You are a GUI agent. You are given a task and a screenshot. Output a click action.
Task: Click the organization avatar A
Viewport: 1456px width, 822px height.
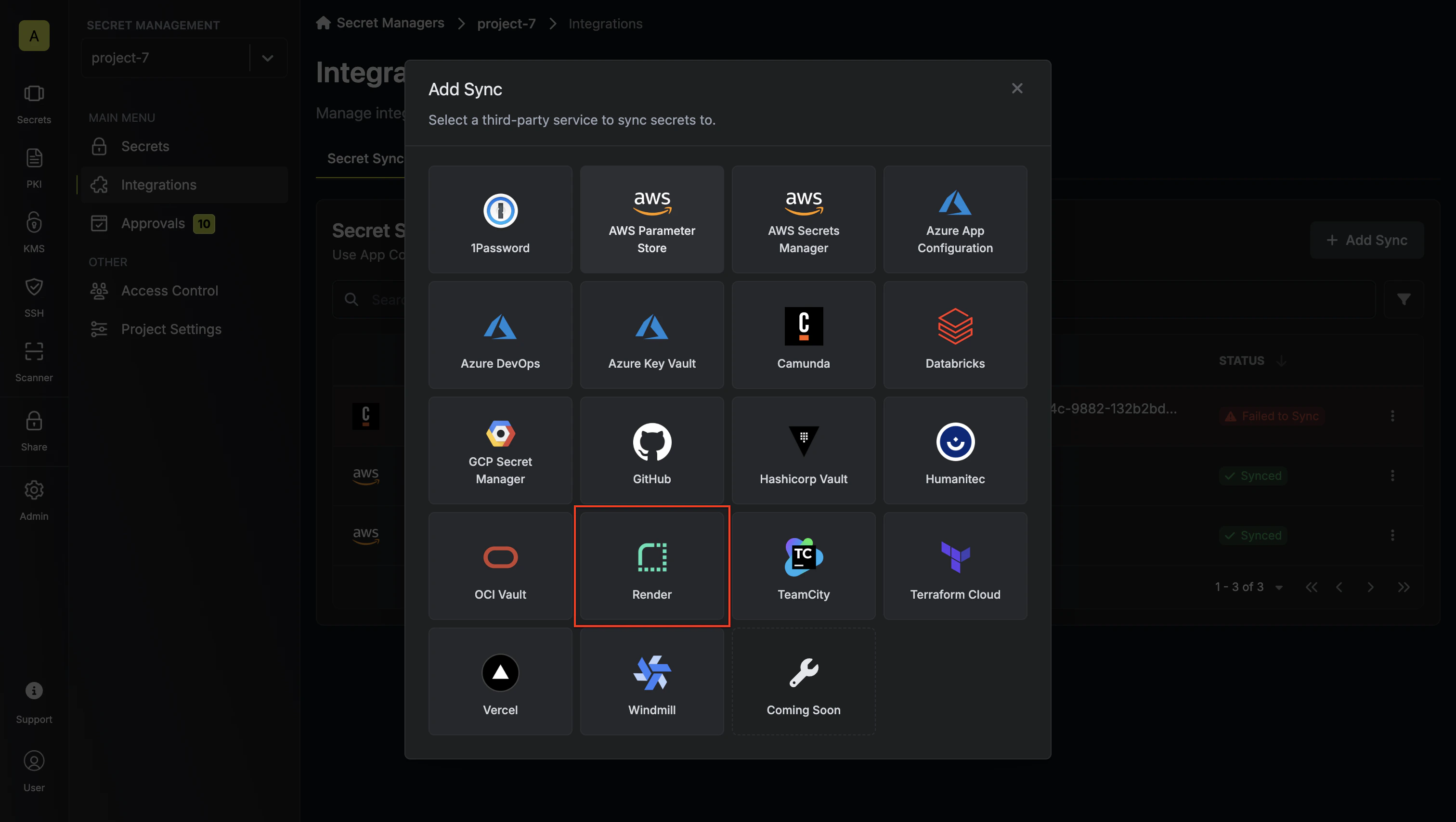click(34, 36)
